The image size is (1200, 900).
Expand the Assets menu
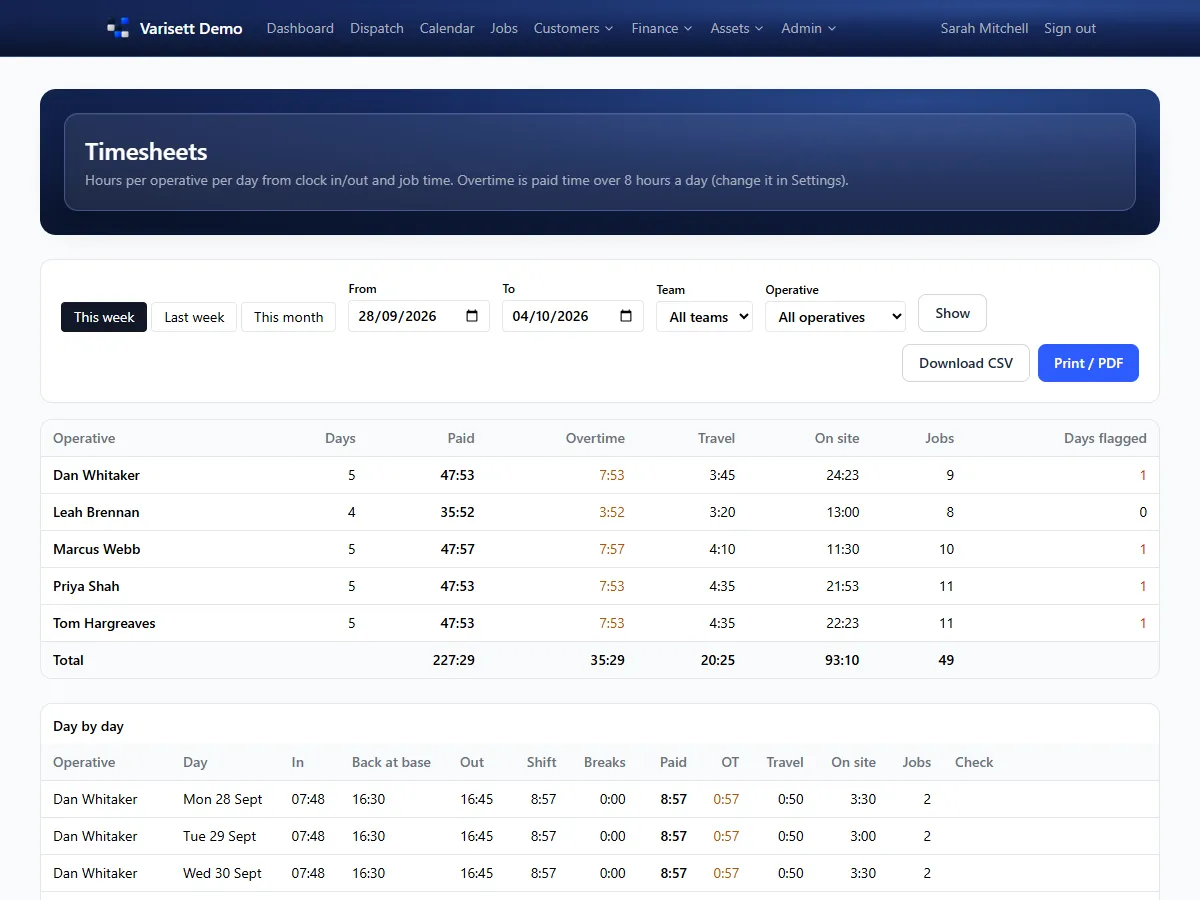click(x=737, y=28)
